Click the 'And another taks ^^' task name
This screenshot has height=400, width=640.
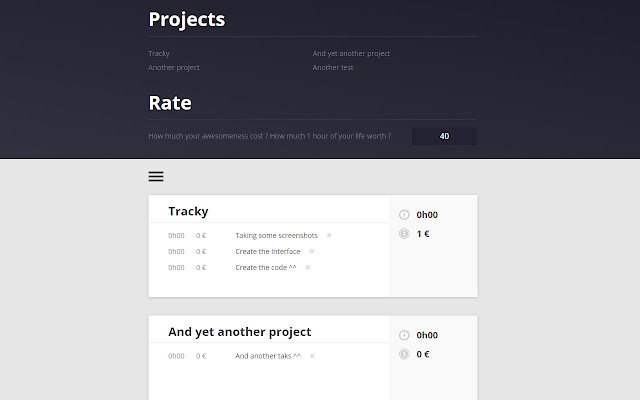pos(268,356)
